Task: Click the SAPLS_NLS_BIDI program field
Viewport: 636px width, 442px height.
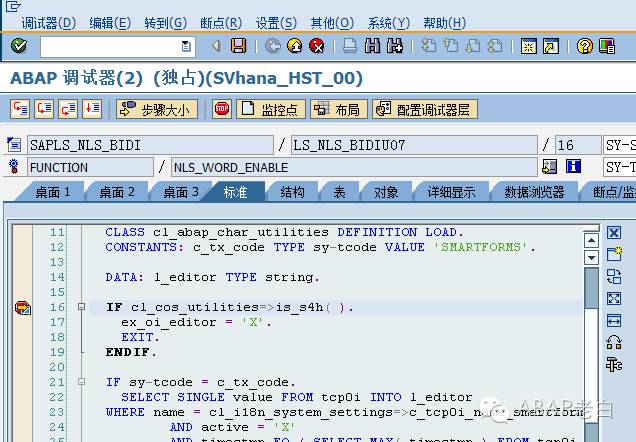Action: tap(150, 145)
